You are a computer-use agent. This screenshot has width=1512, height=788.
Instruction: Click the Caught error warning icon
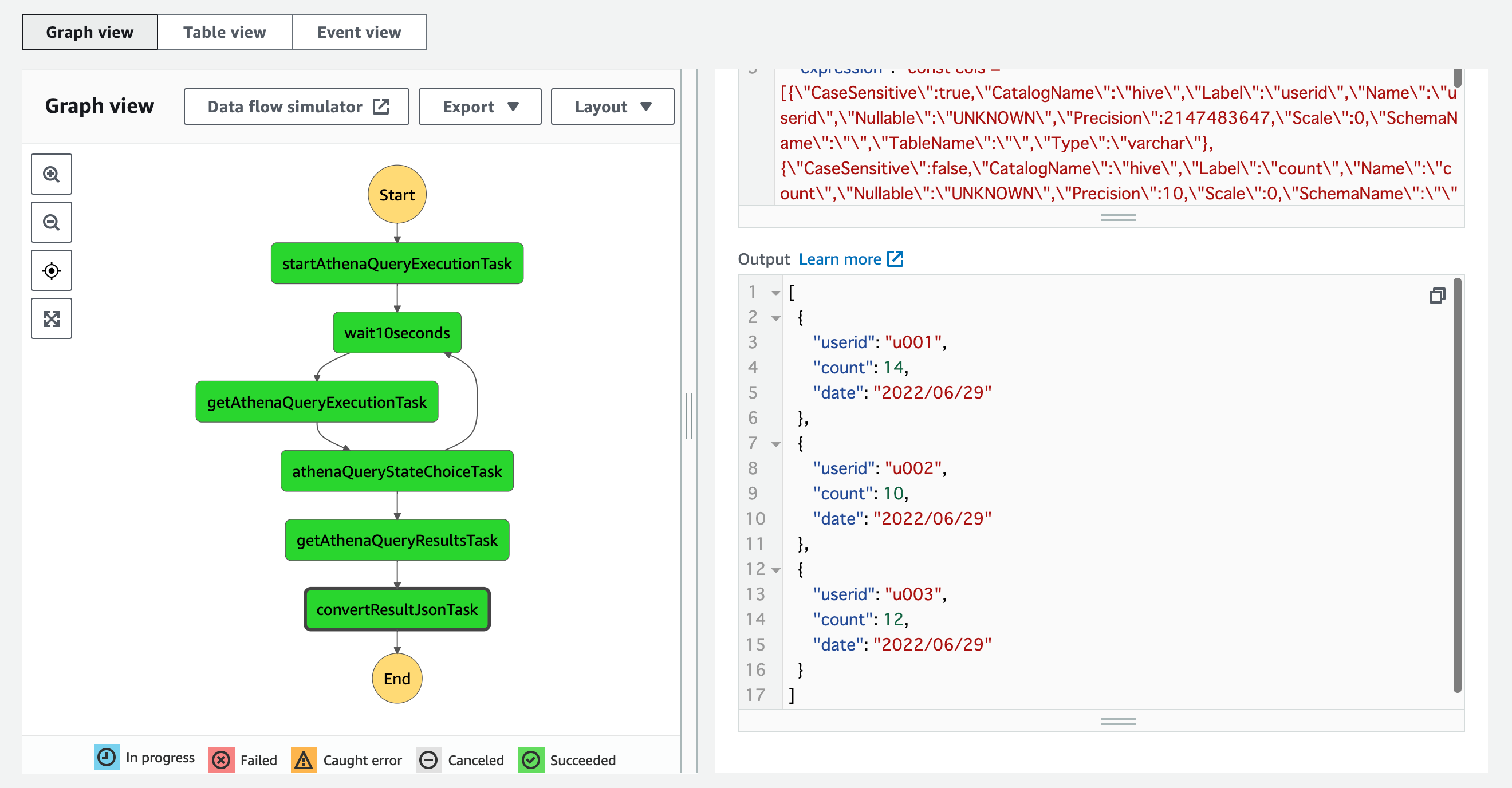coord(304,759)
